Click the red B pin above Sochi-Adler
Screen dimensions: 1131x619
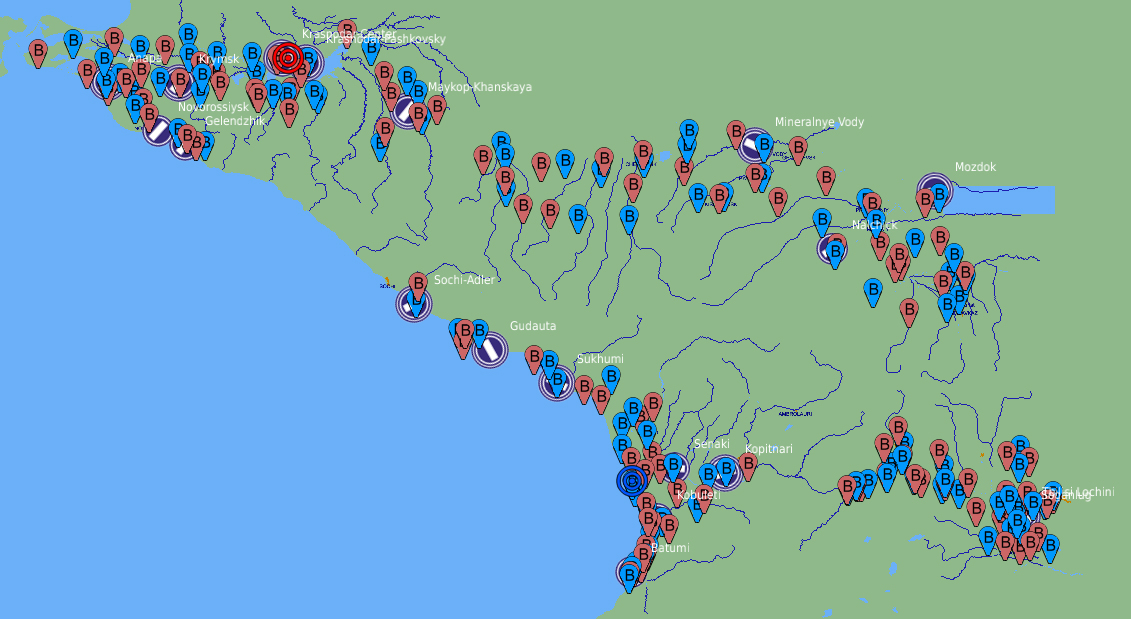[418, 284]
